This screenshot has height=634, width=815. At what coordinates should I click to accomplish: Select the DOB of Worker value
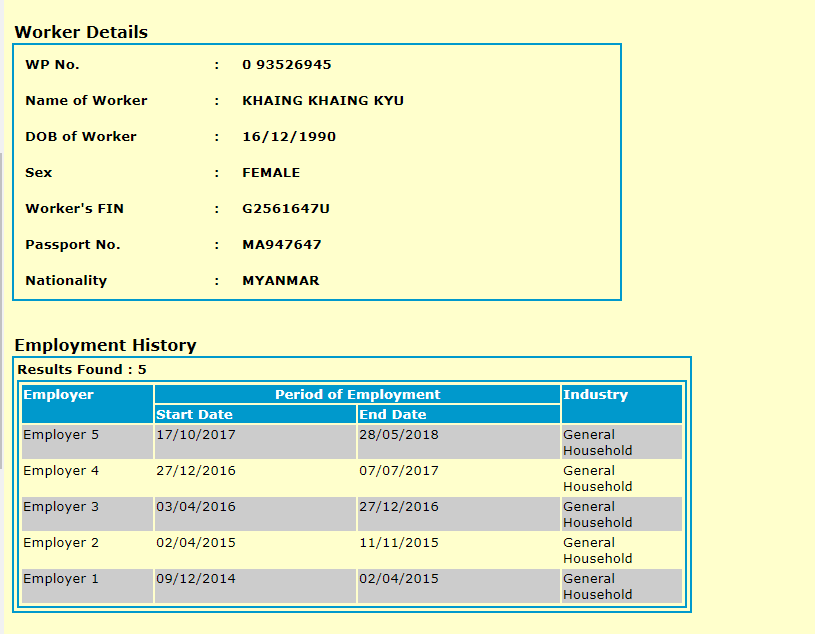288,137
